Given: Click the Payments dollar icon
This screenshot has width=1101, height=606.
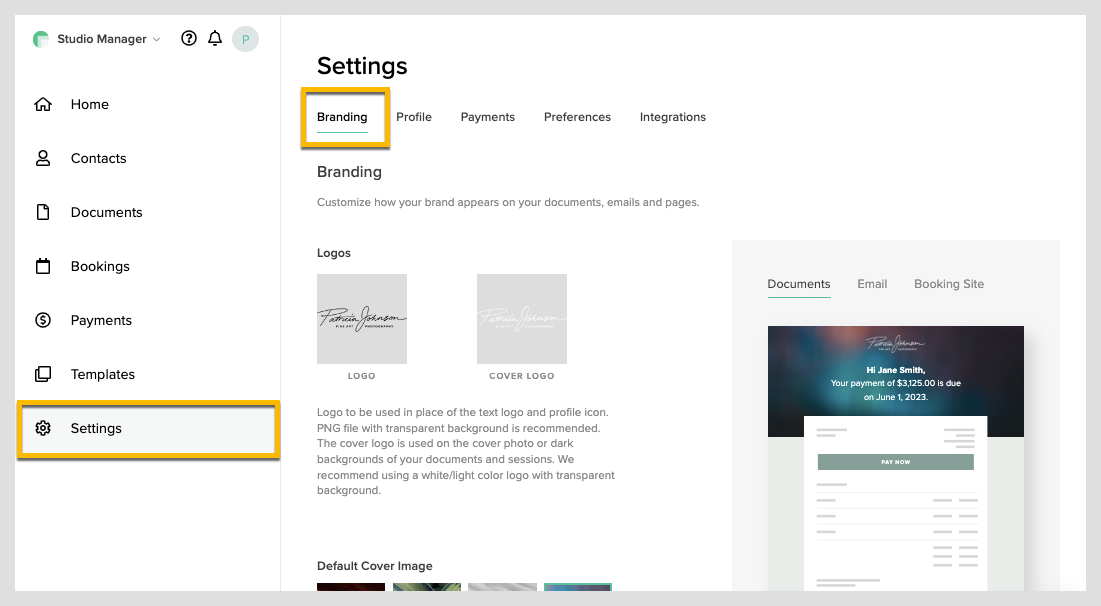Looking at the screenshot, I should pyautogui.click(x=43, y=320).
